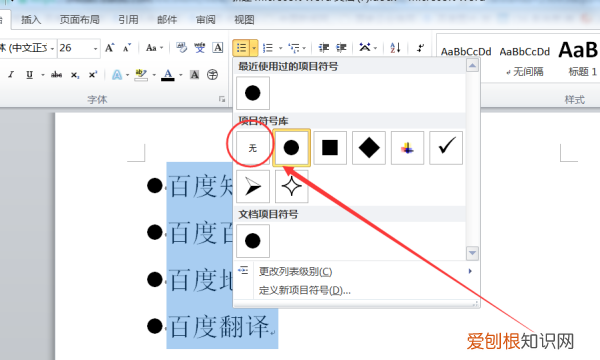Select the arrowhead bullet
Image resolution: width=600 pixels, height=360 pixels.
click(253, 187)
